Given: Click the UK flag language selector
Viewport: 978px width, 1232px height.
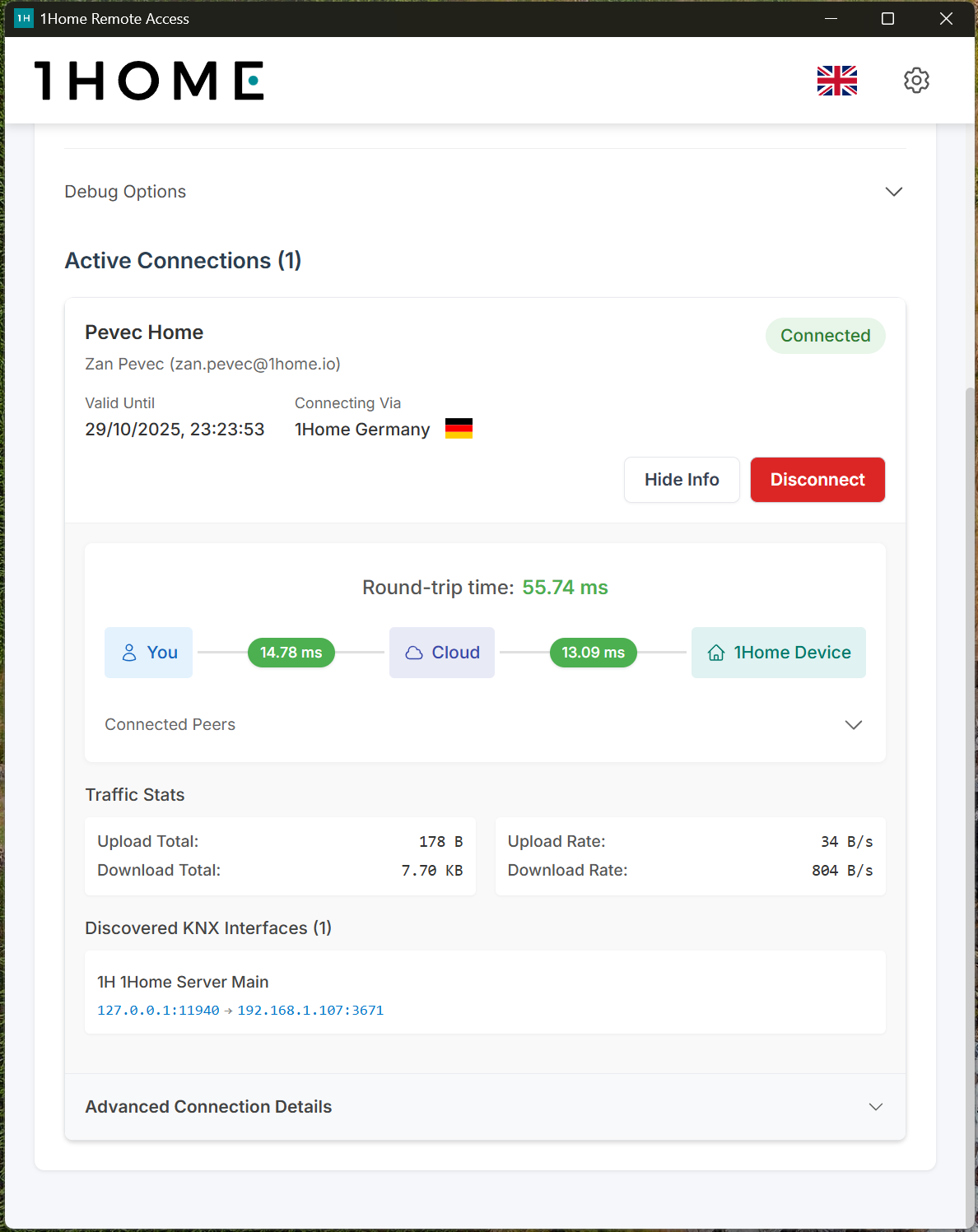Looking at the screenshot, I should pyautogui.click(x=837, y=81).
